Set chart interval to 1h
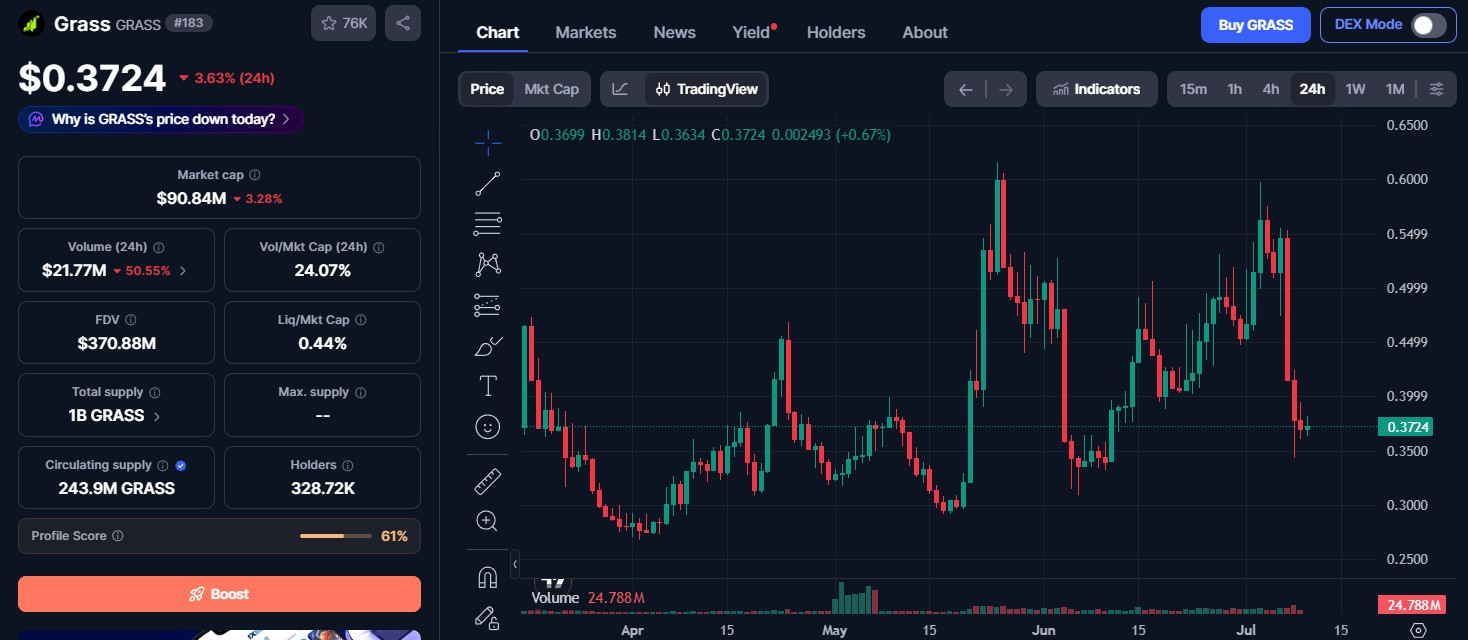 tap(1235, 89)
